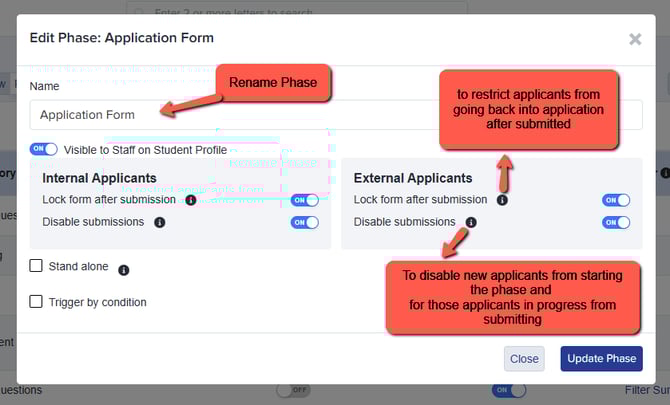Toggle Internal Applicants lock form after submission
Screen dimensions: 670x405
[x=304, y=200]
